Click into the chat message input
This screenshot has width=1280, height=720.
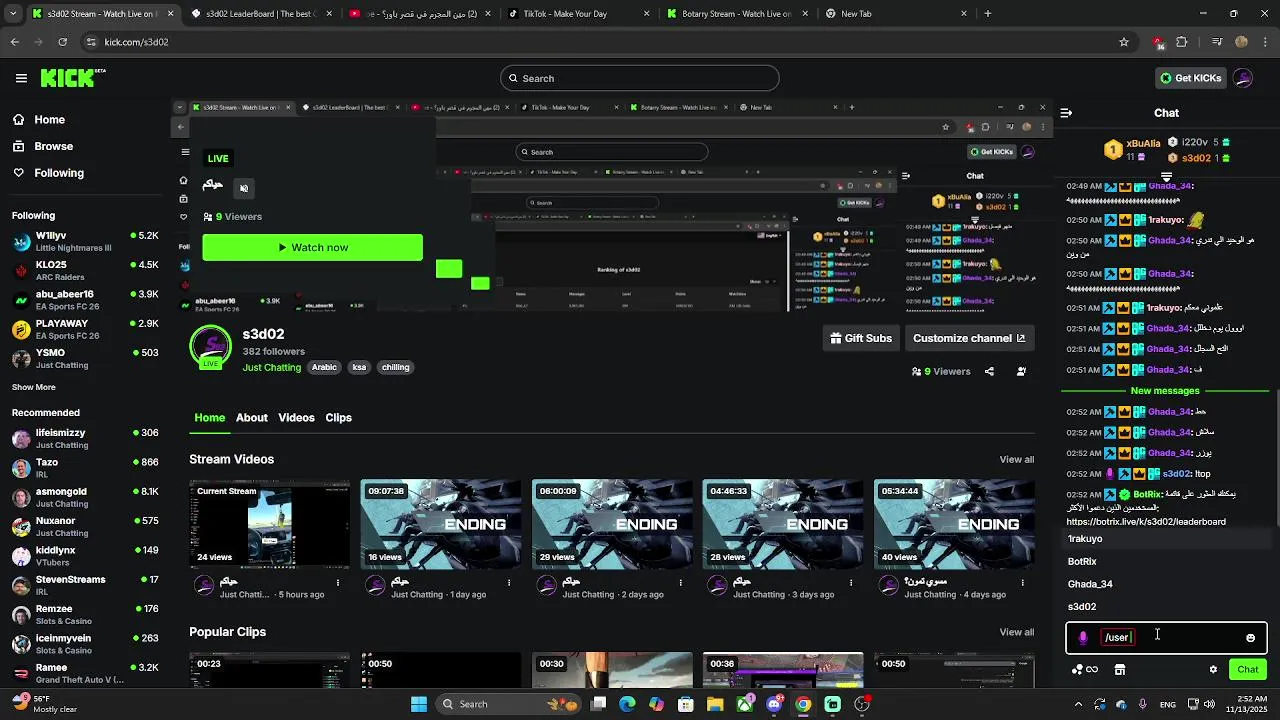click(1166, 638)
